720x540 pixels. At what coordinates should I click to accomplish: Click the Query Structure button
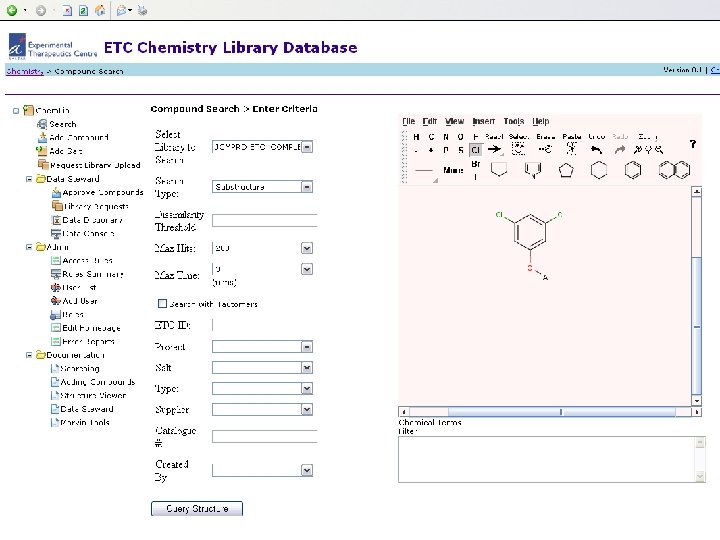coord(197,509)
